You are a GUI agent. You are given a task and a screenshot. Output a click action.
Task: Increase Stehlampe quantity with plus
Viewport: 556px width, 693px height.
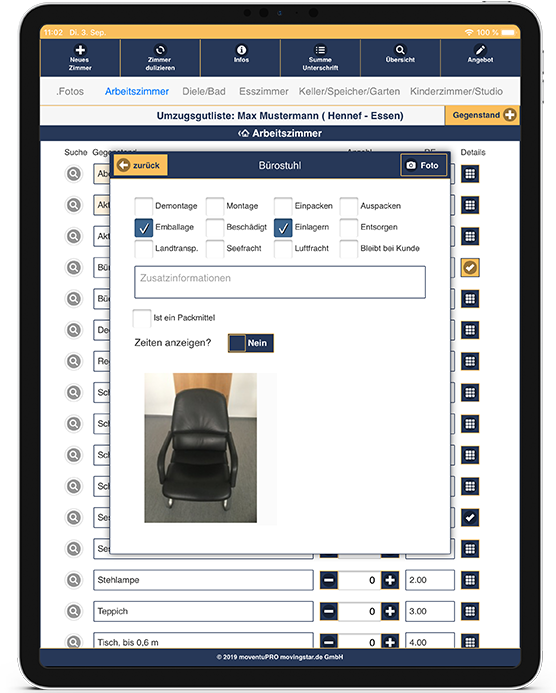click(390, 580)
